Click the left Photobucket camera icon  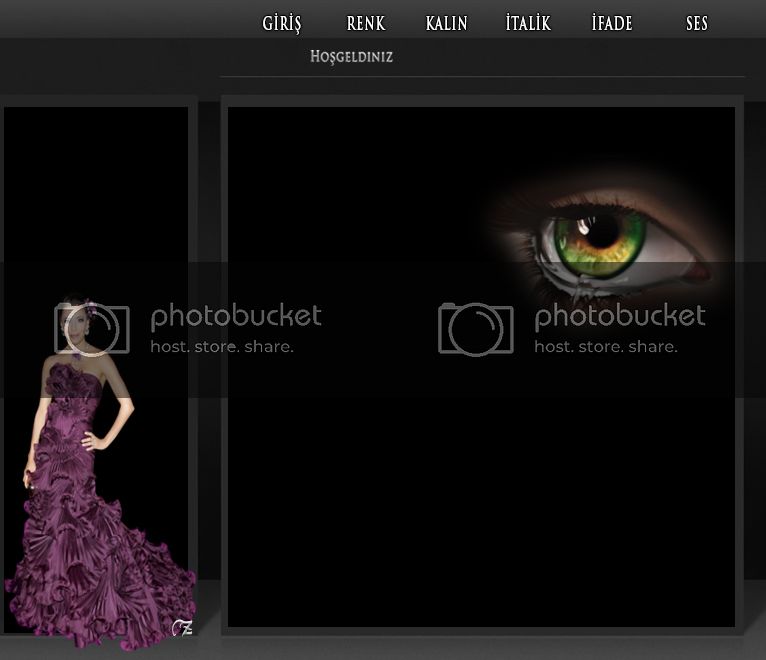point(92,329)
